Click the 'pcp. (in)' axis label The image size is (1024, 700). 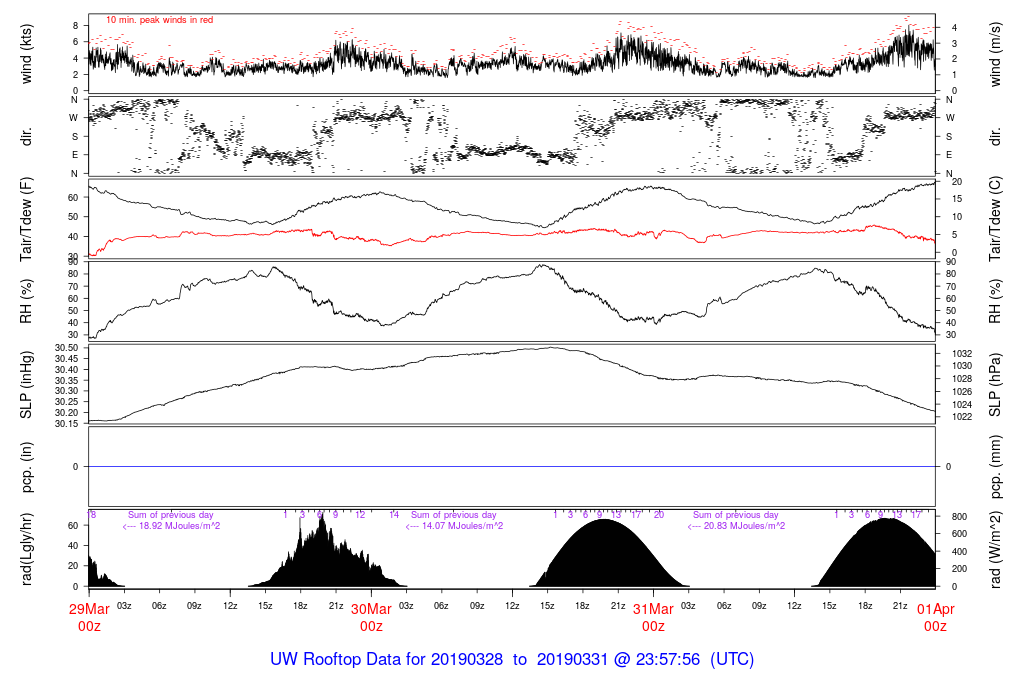pyautogui.click(x=27, y=467)
